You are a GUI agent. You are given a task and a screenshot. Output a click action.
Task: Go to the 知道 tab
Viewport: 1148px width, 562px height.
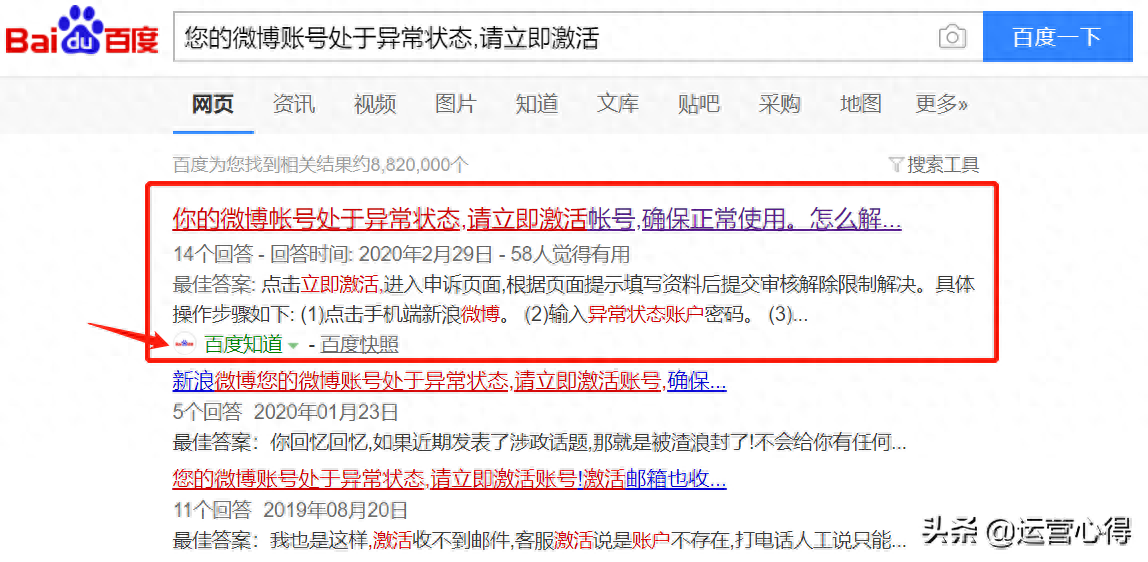tap(537, 104)
